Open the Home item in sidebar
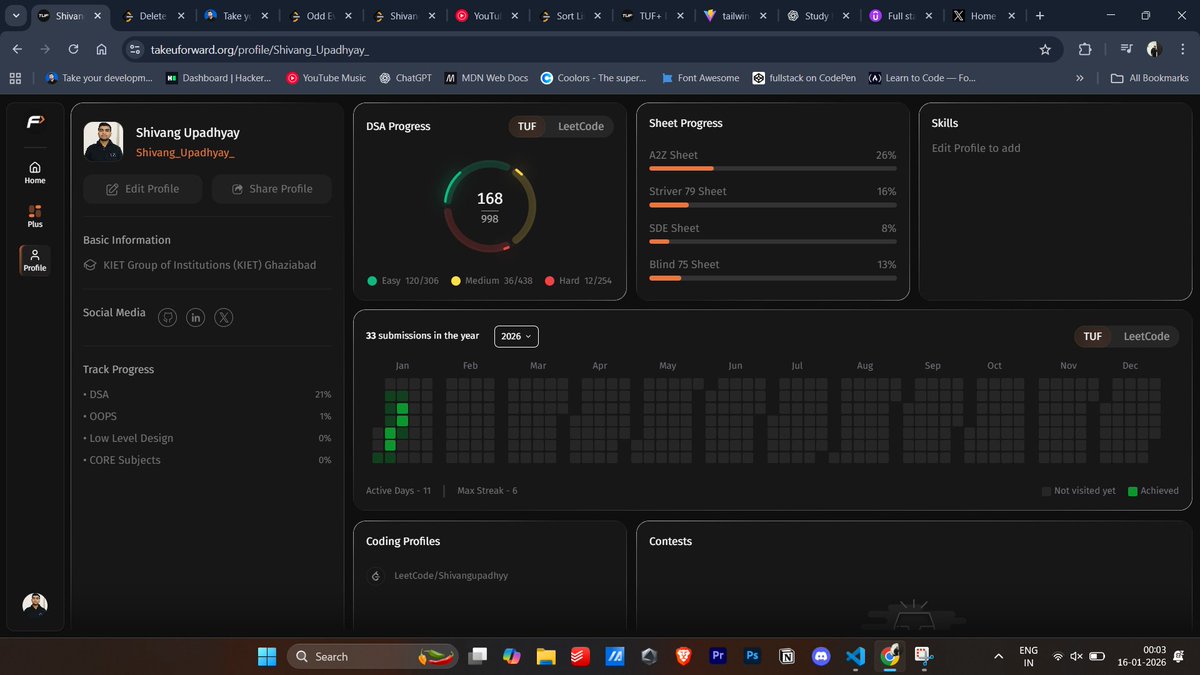The width and height of the screenshot is (1200, 675). (x=35, y=173)
